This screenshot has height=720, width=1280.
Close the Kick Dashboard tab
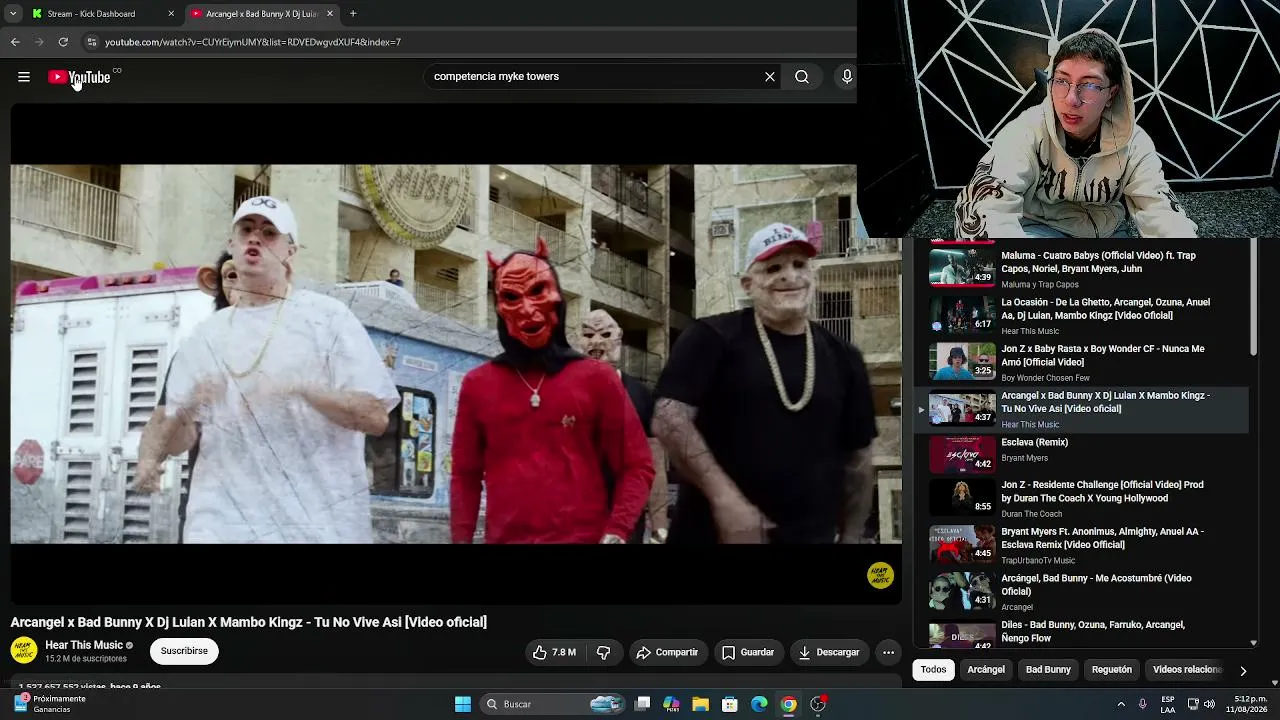pos(171,14)
